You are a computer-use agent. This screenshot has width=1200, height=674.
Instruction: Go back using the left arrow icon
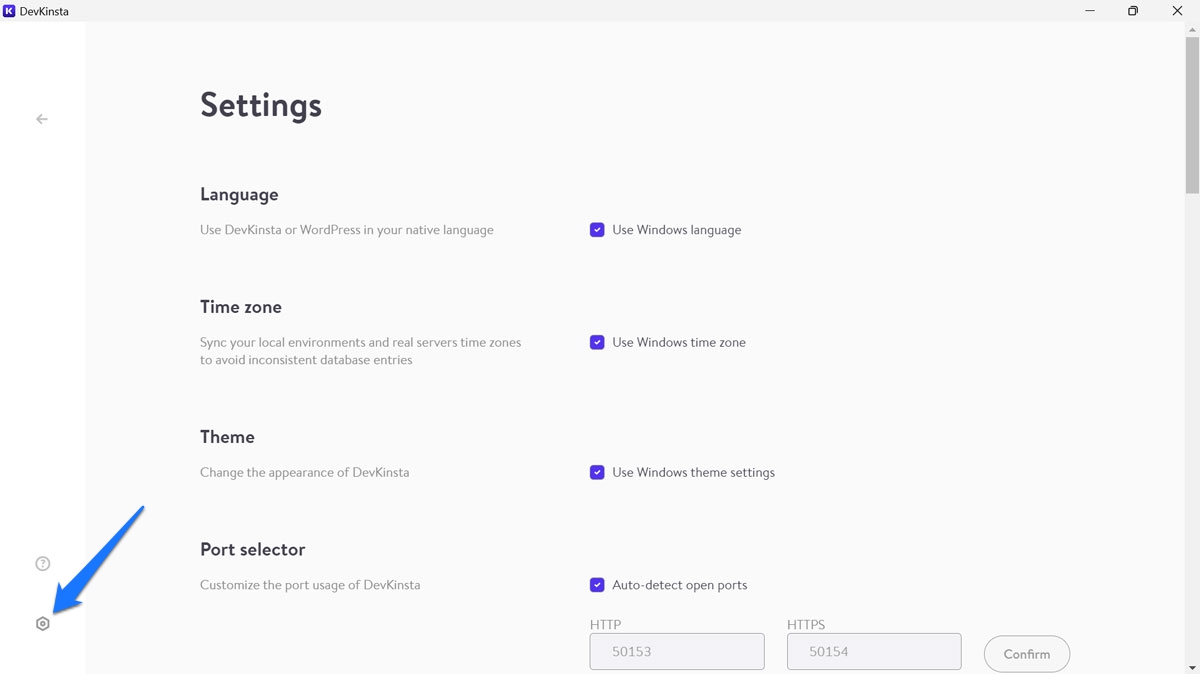(x=42, y=119)
